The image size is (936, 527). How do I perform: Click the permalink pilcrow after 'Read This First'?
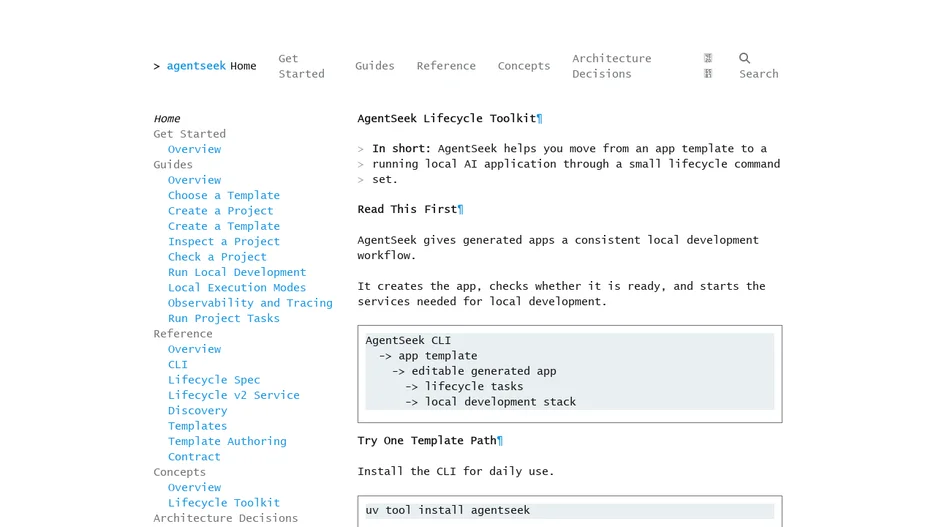(x=461, y=209)
